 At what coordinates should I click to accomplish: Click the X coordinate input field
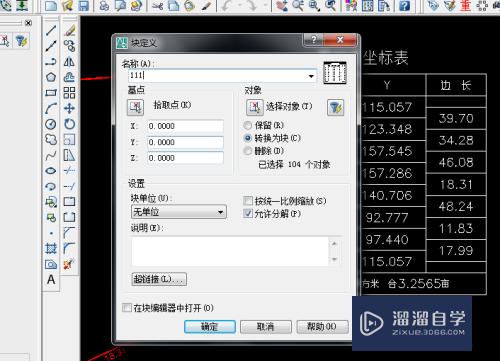point(185,126)
